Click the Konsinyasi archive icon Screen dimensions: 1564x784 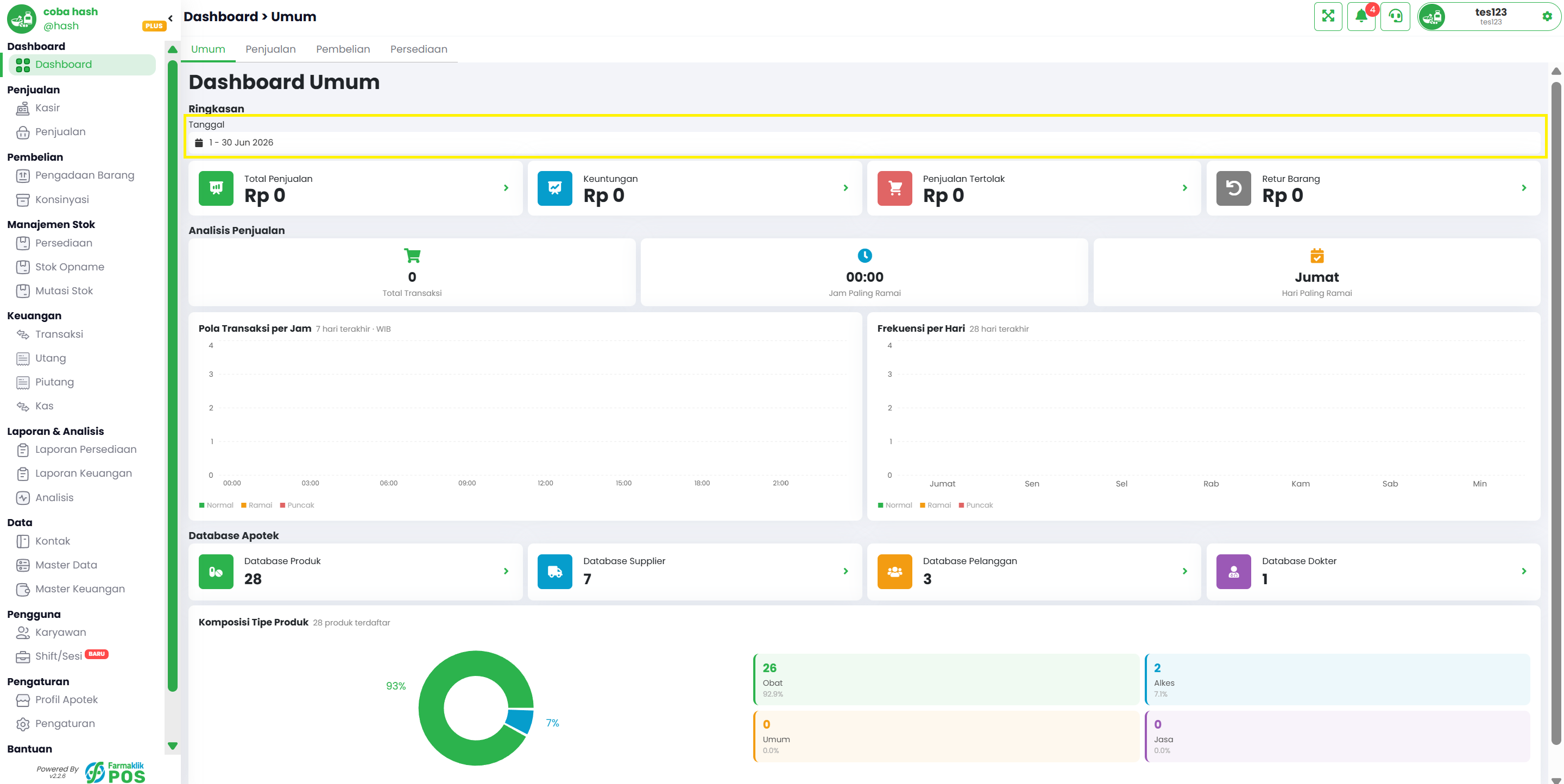tap(22, 200)
